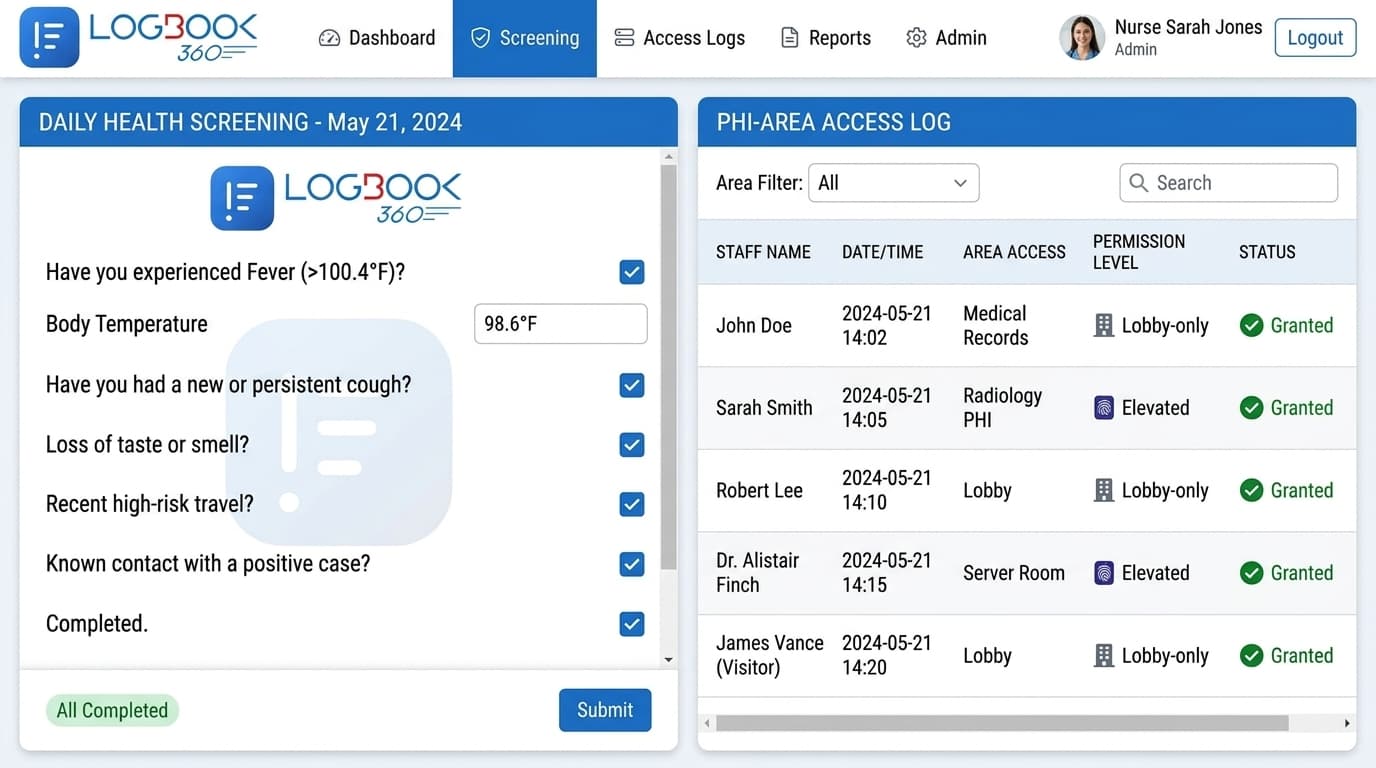Click Dr. Alistair Finch's Granted checkmark icon
This screenshot has width=1376, height=768.
(1251, 573)
